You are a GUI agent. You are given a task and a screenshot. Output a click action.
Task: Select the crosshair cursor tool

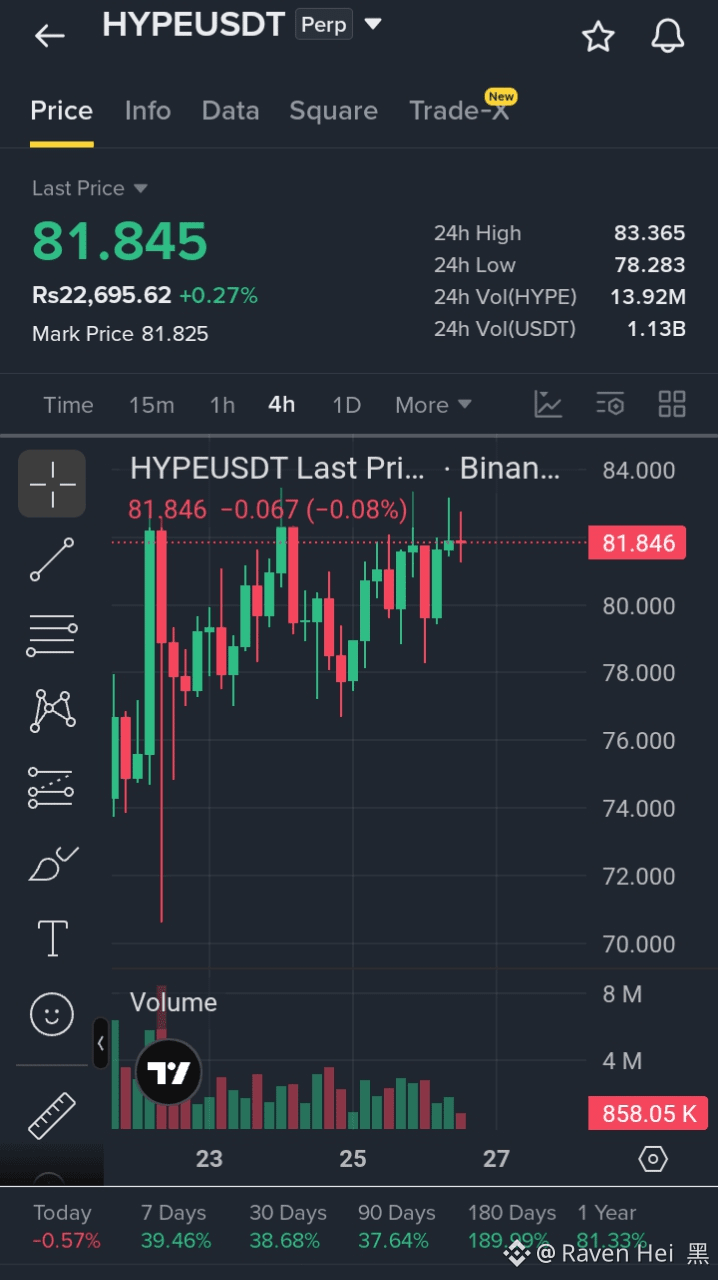point(52,483)
